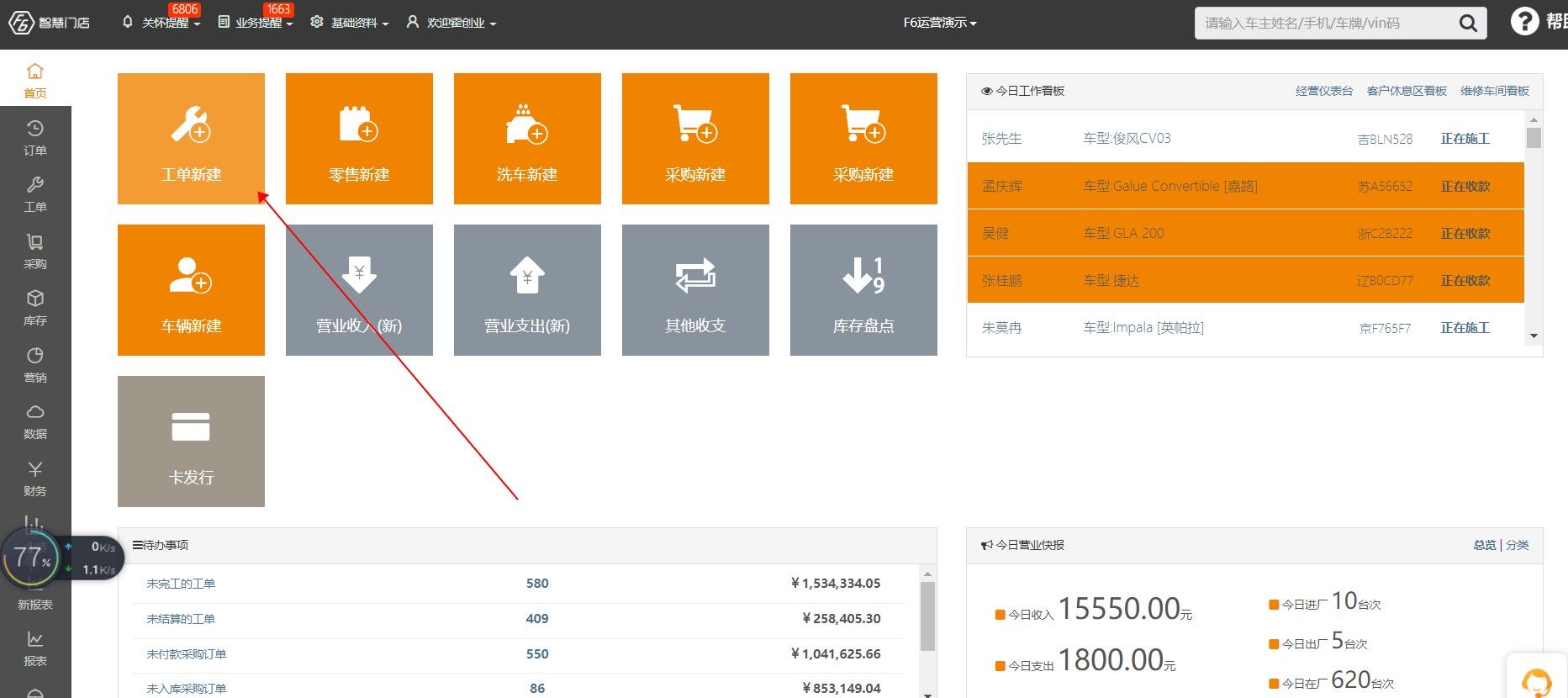Click the work board scrollbar down arrow
The image size is (1568, 698).
click(x=1534, y=336)
